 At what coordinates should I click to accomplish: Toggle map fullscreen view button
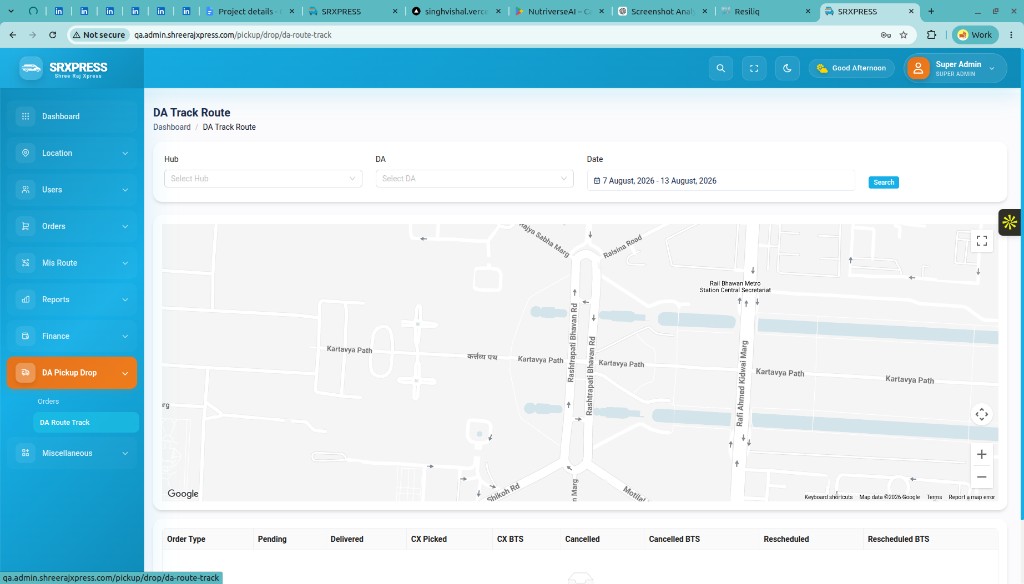click(x=982, y=241)
